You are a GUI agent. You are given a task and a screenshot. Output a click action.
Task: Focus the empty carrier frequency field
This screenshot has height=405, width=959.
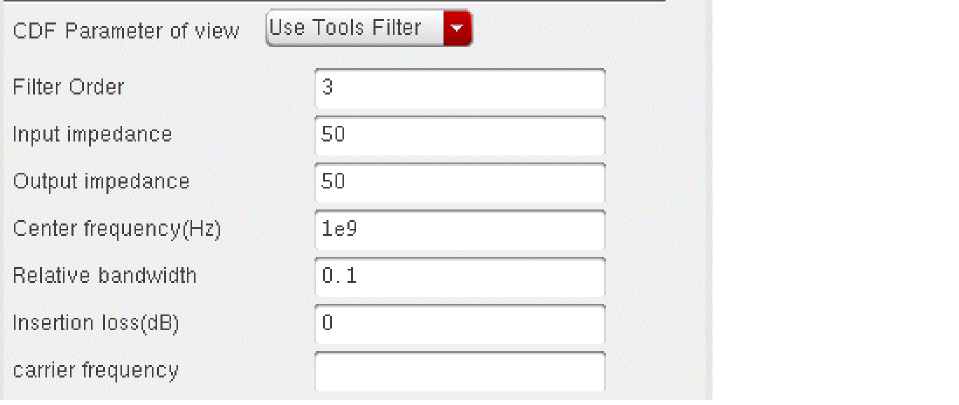point(459,371)
